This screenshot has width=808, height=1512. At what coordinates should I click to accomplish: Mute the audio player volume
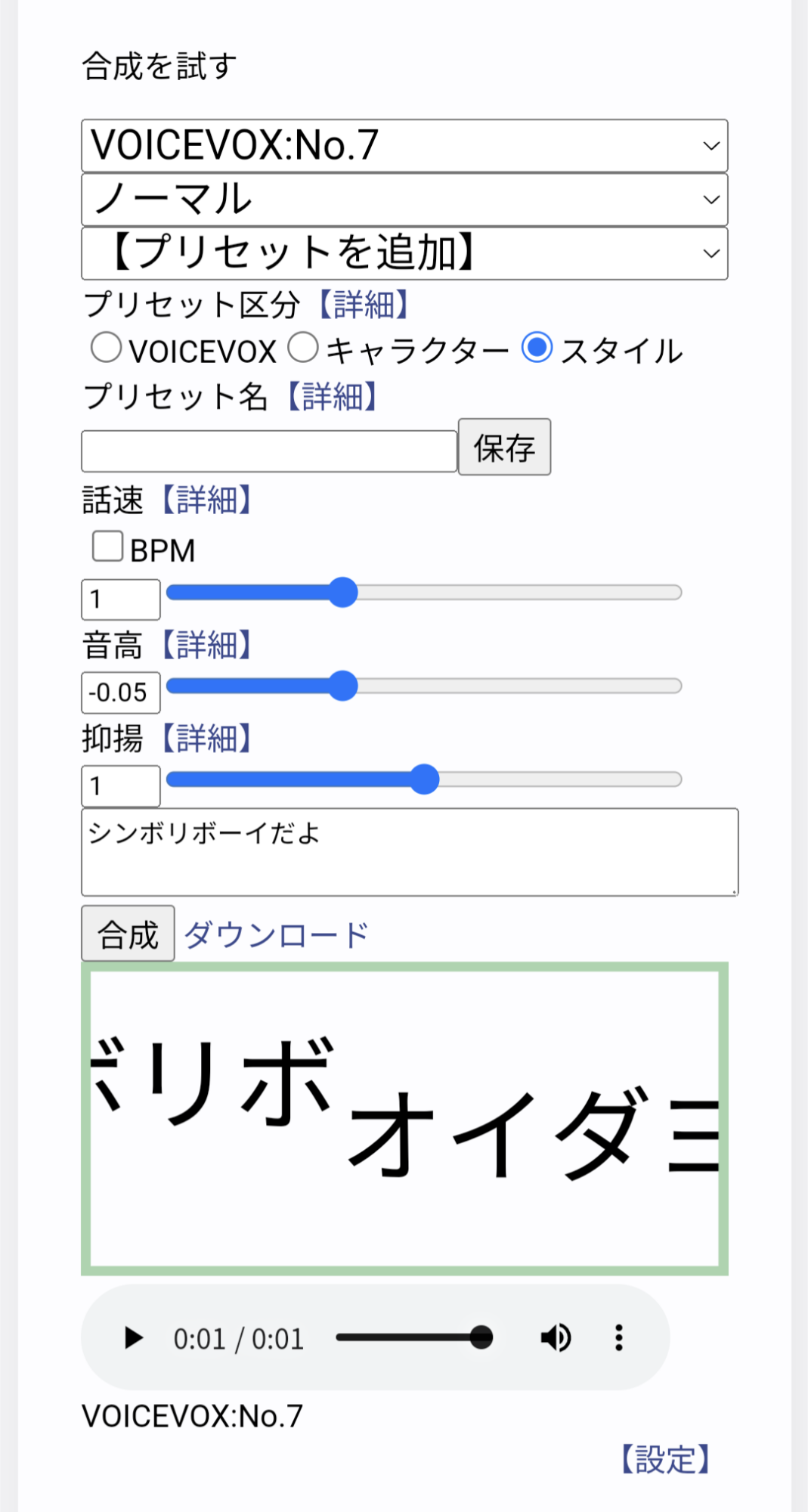tap(556, 1338)
